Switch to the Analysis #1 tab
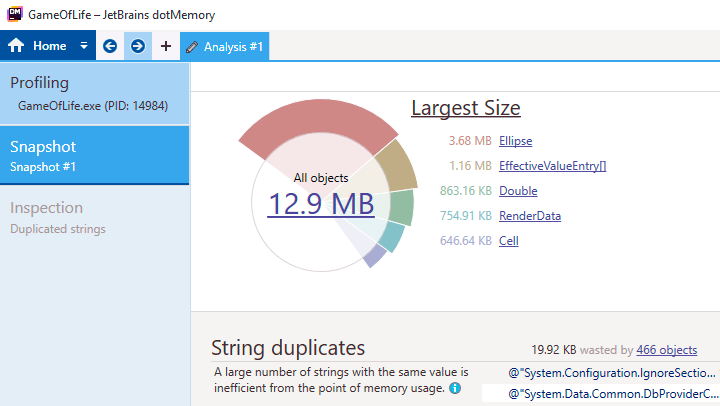The image size is (720, 406). click(x=225, y=46)
